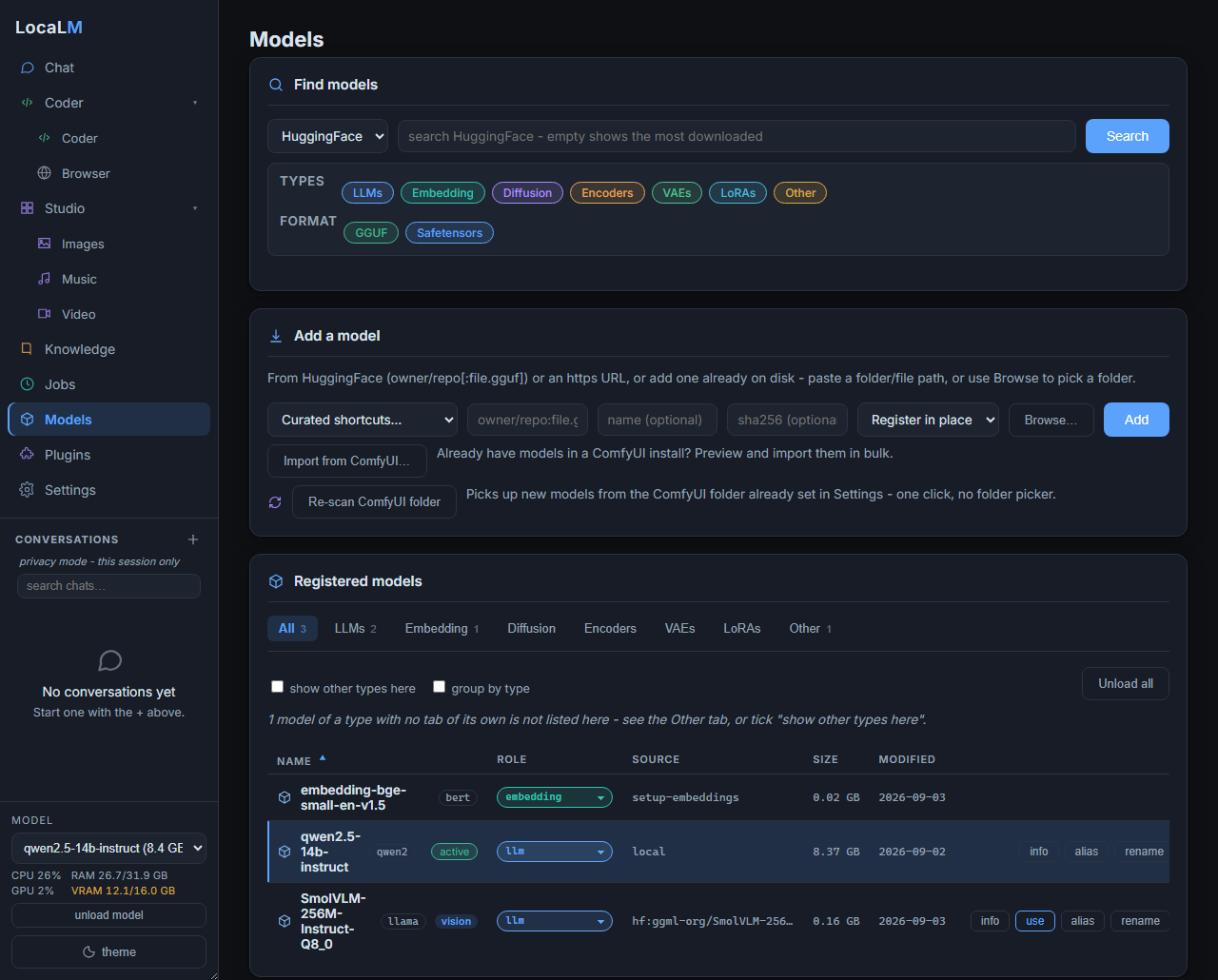
Task: Collapse the Studio section in sidebar
Action: click(x=195, y=208)
